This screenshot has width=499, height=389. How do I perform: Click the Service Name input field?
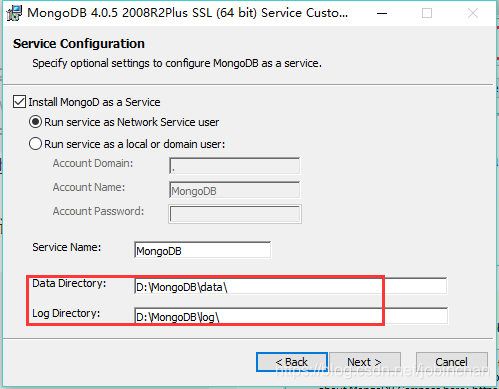[x=203, y=250]
